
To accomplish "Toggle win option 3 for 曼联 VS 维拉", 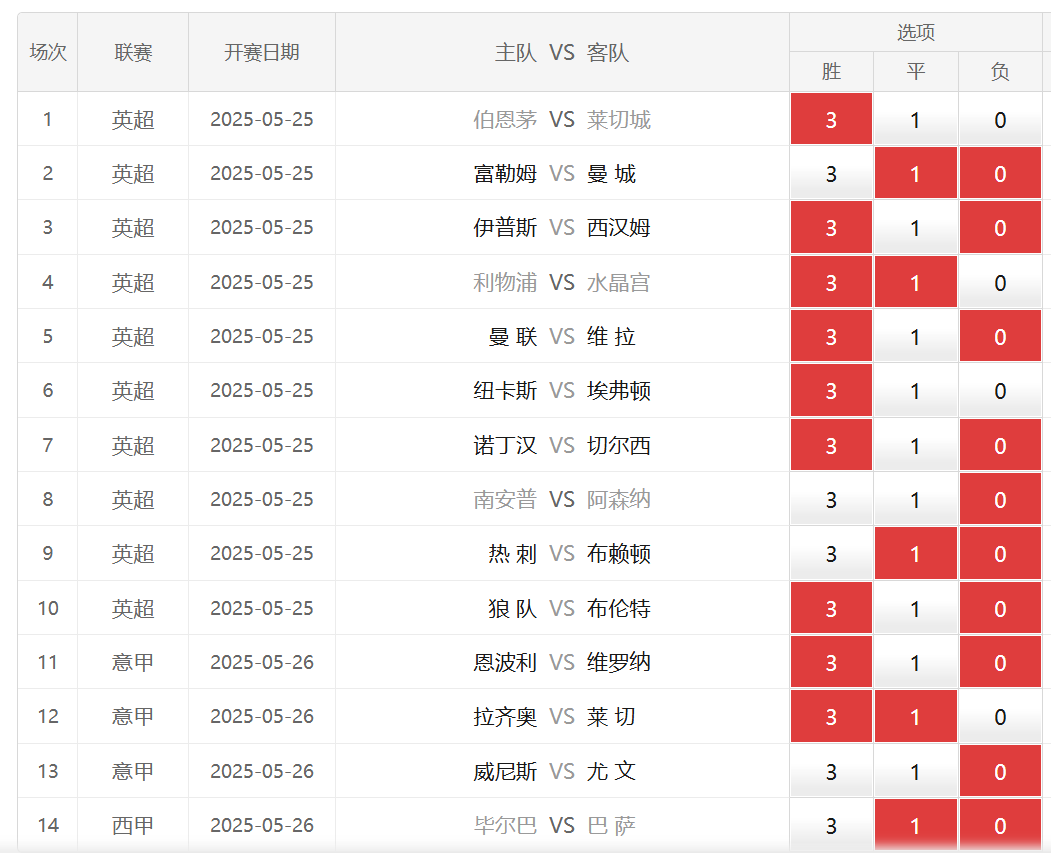I will pos(831,337).
